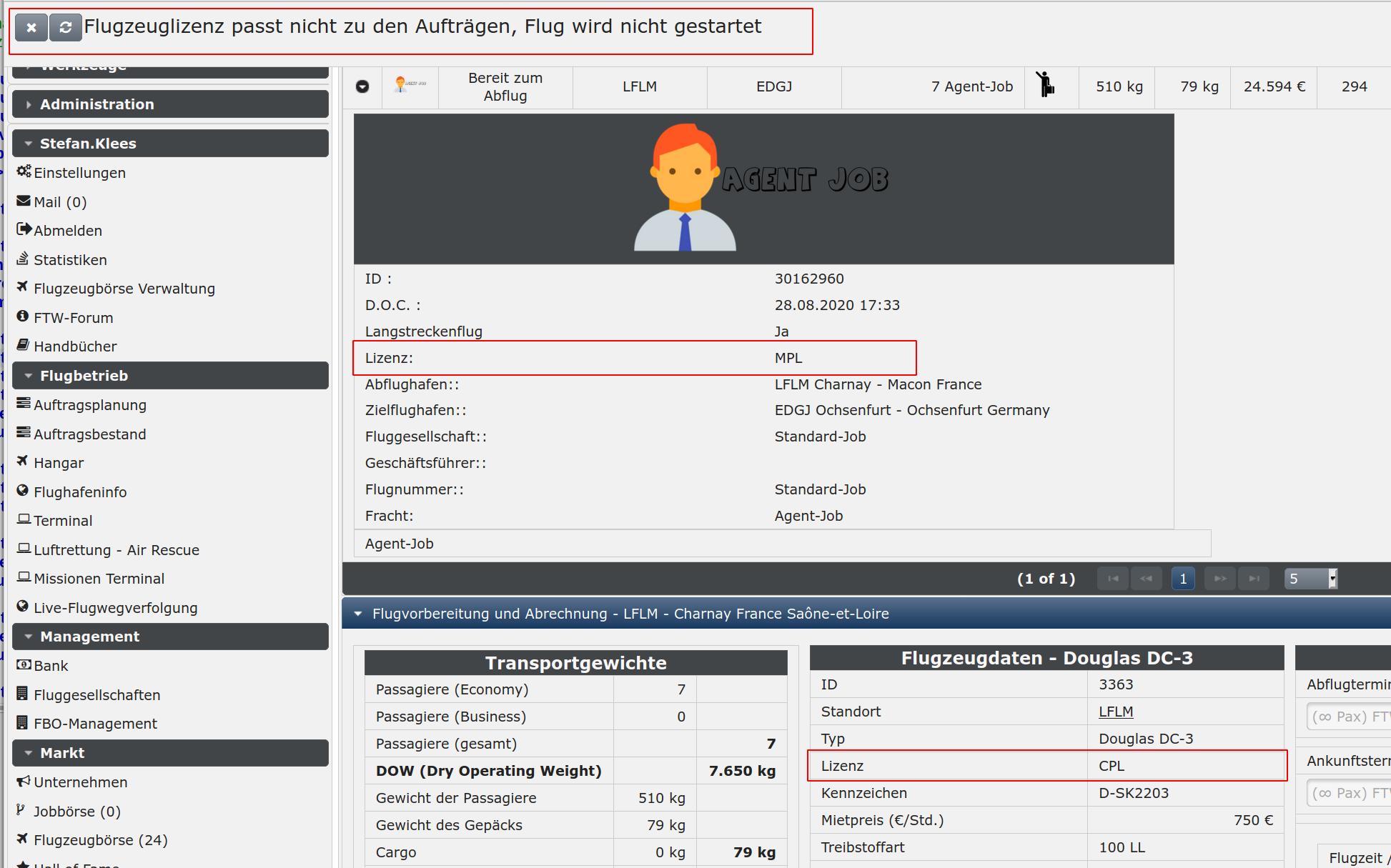
Task: Dismiss the error message with X button
Action: pyautogui.click(x=31, y=28)
